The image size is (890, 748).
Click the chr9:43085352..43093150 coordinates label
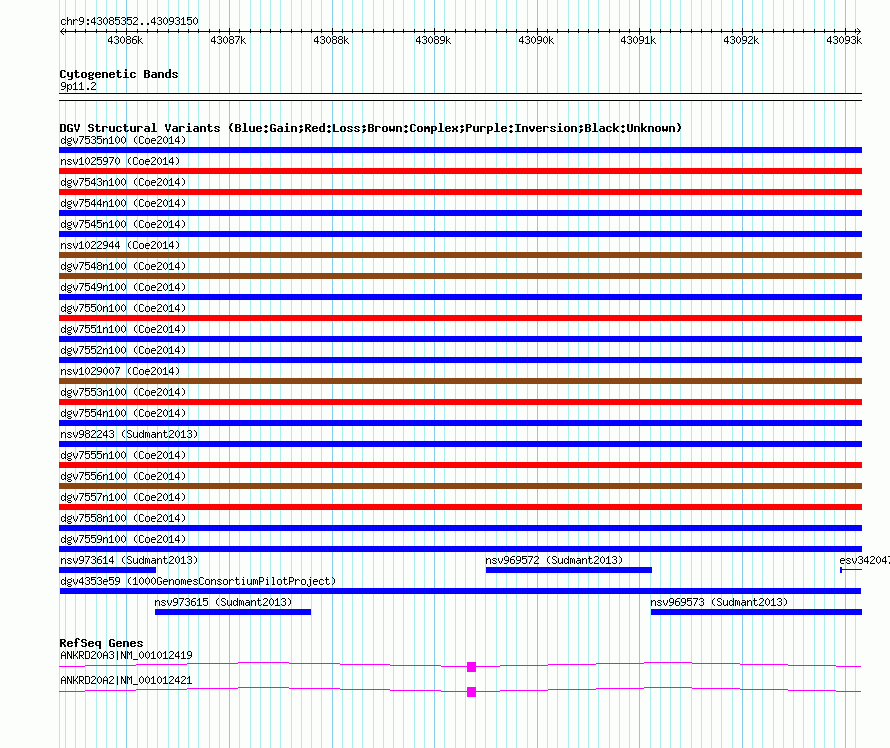[x=129, y=21]
